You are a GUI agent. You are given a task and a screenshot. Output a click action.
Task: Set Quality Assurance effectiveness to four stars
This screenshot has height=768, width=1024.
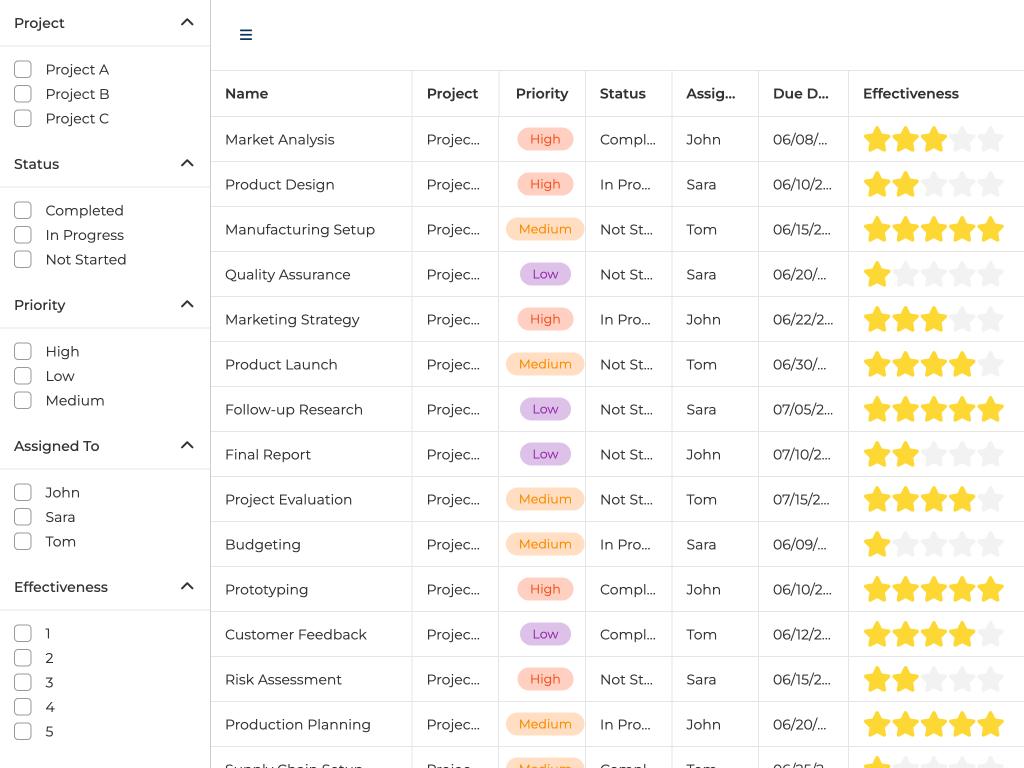coord(962,275)
